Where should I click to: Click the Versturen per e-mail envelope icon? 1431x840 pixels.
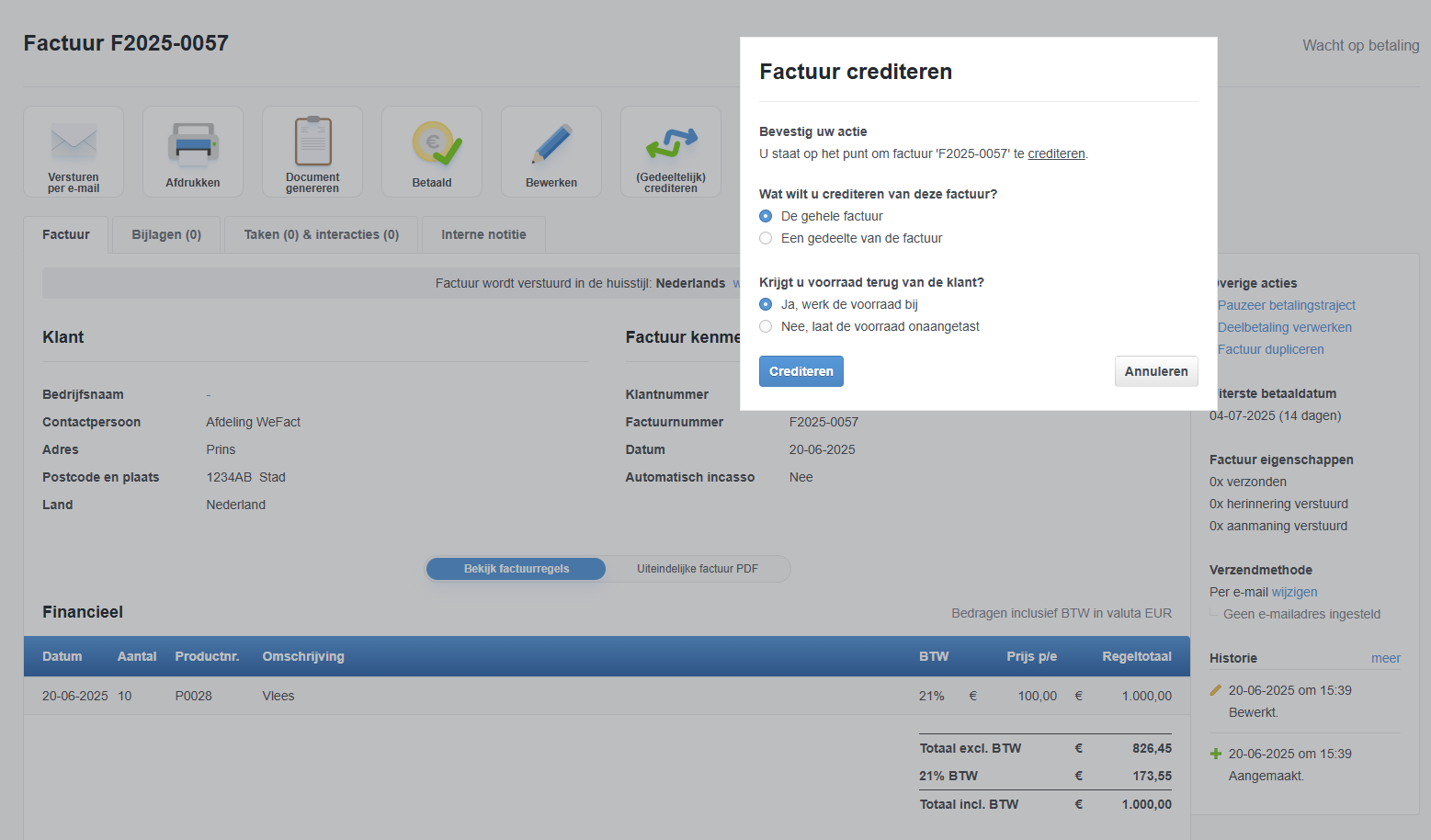click(74, 143)
